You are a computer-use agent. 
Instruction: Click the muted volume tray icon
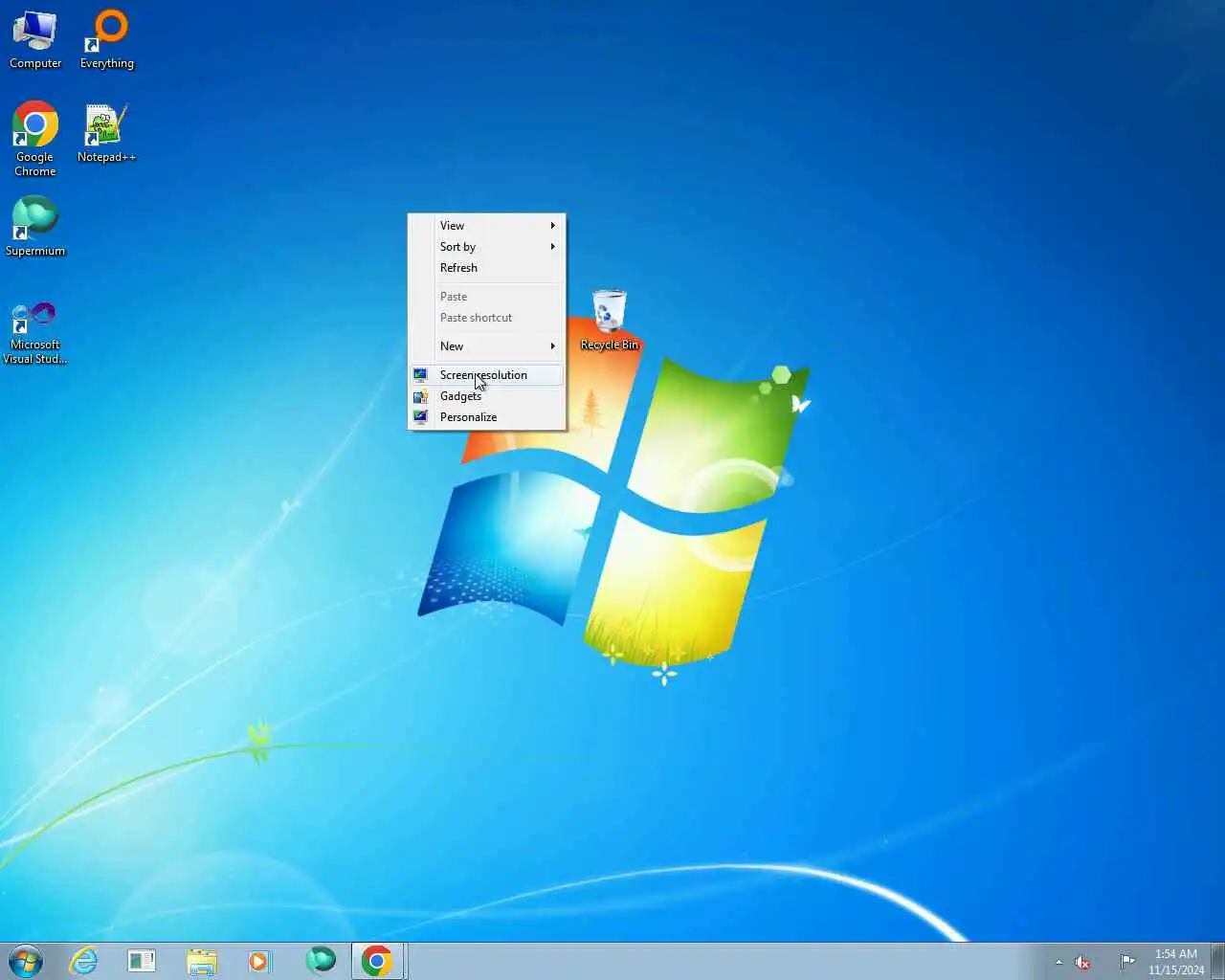click(x=1082, y=962)
